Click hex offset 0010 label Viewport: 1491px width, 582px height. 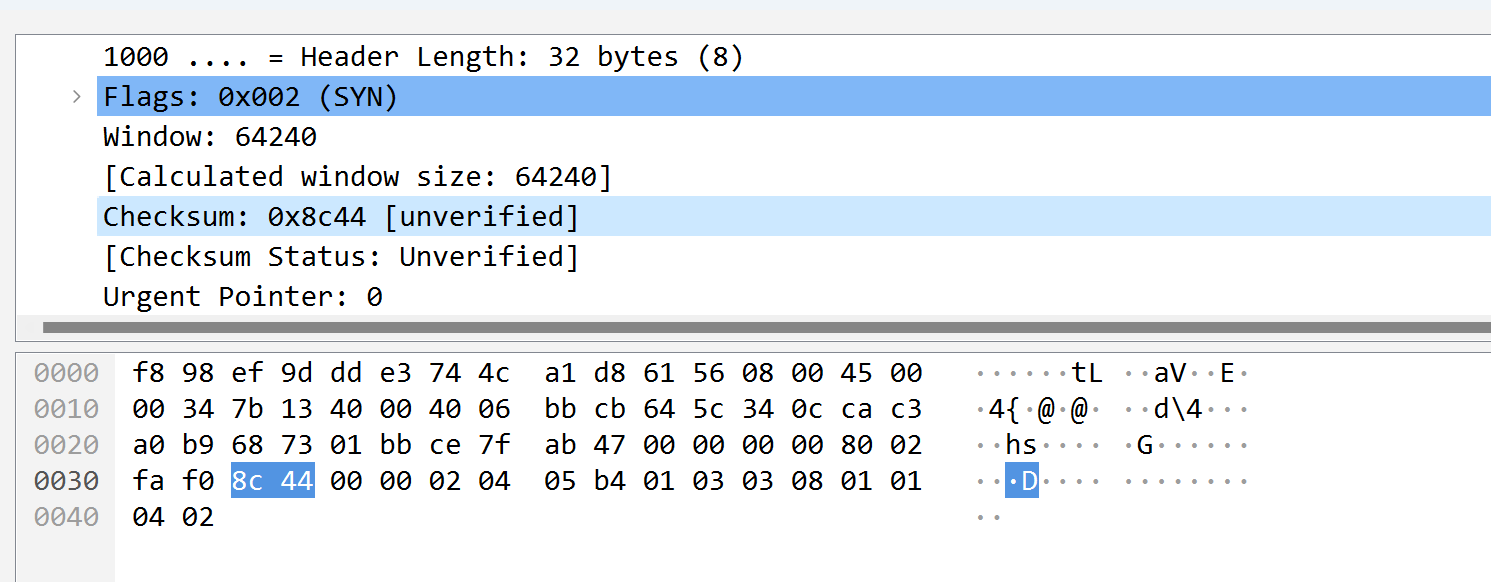click(x=66, y=409)
